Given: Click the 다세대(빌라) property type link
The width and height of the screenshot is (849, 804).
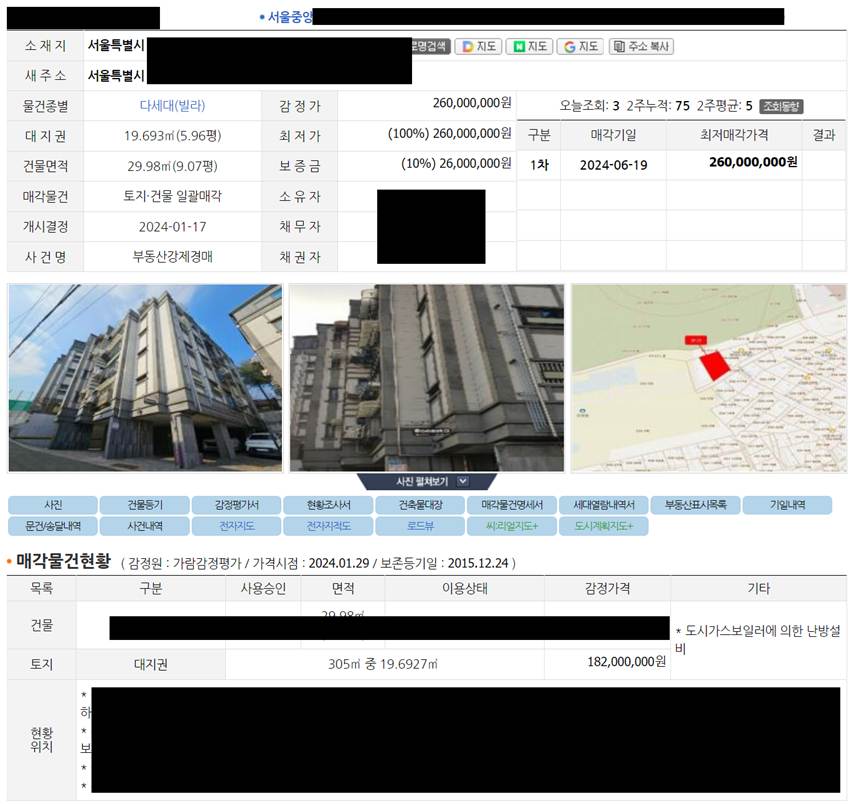Looking at the screenshot, I should click(x=172, y=105).
